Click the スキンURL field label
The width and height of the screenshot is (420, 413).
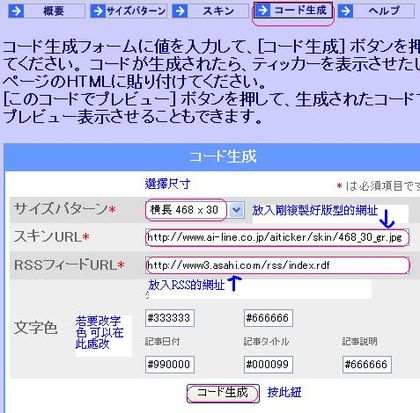tap(51, 237)
